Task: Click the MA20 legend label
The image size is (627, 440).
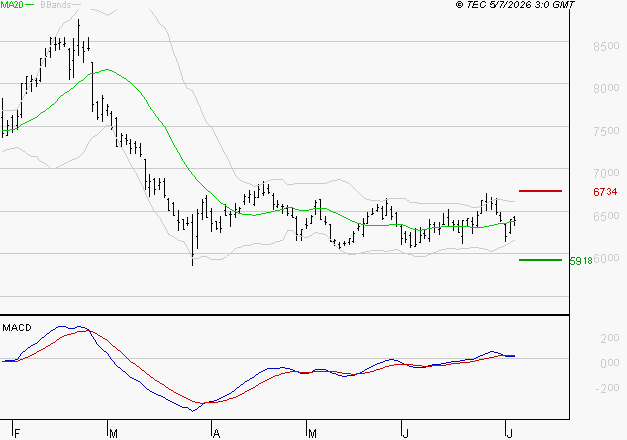Action: pos(12,5)
